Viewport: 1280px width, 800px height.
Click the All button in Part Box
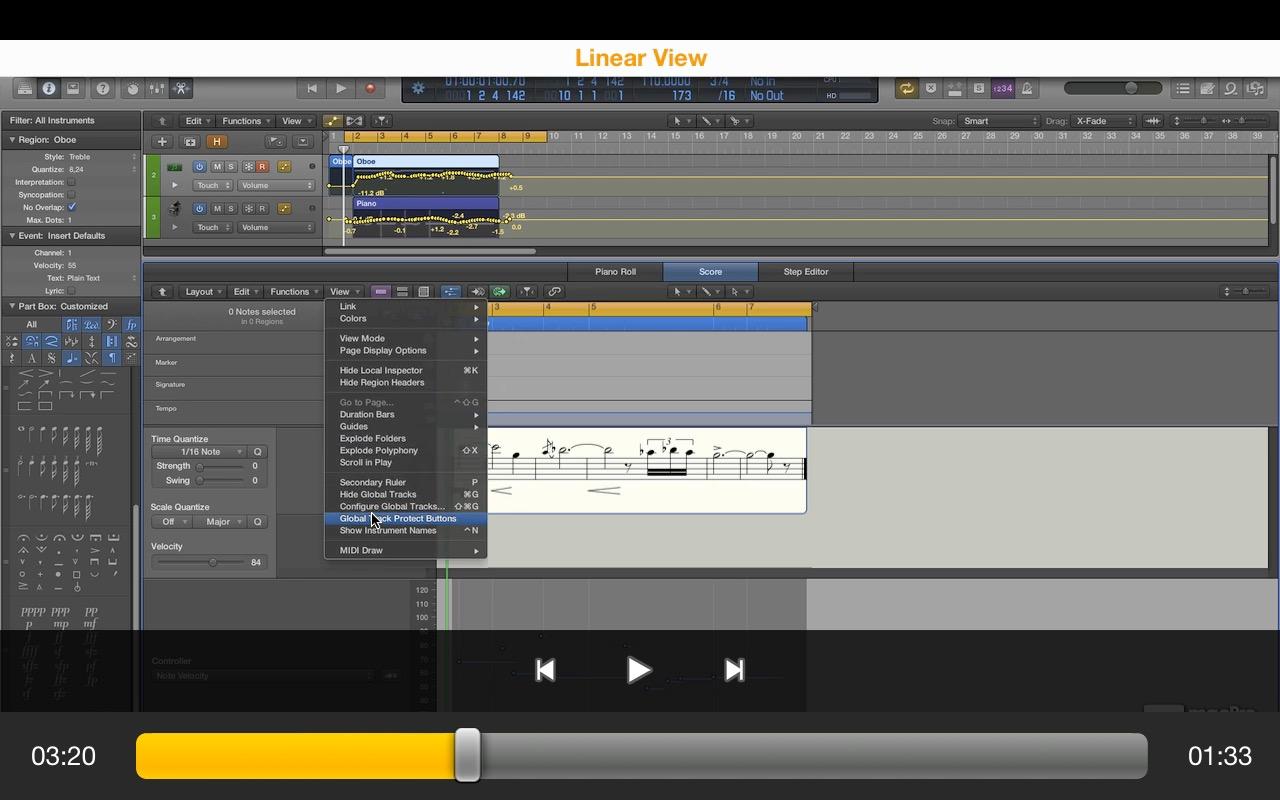31,325
